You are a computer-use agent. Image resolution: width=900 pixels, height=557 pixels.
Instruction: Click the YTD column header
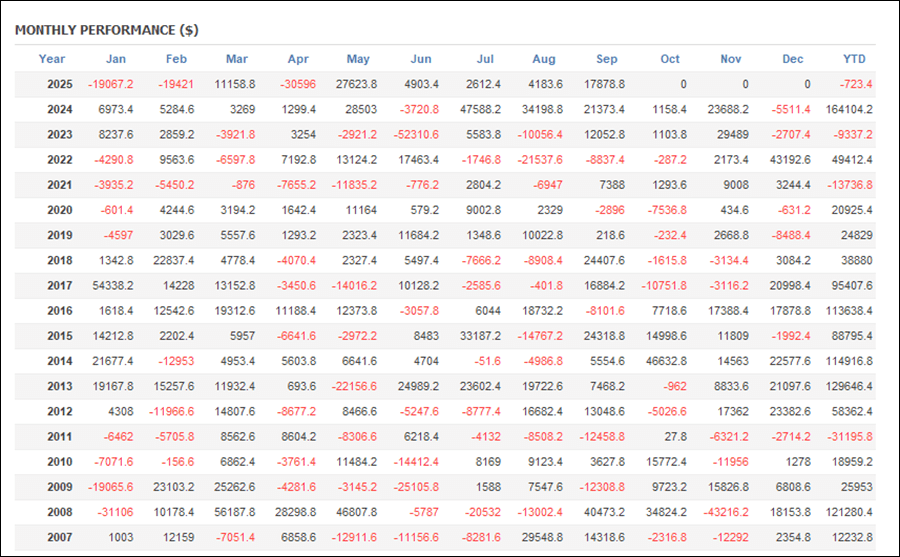[855, 59]
